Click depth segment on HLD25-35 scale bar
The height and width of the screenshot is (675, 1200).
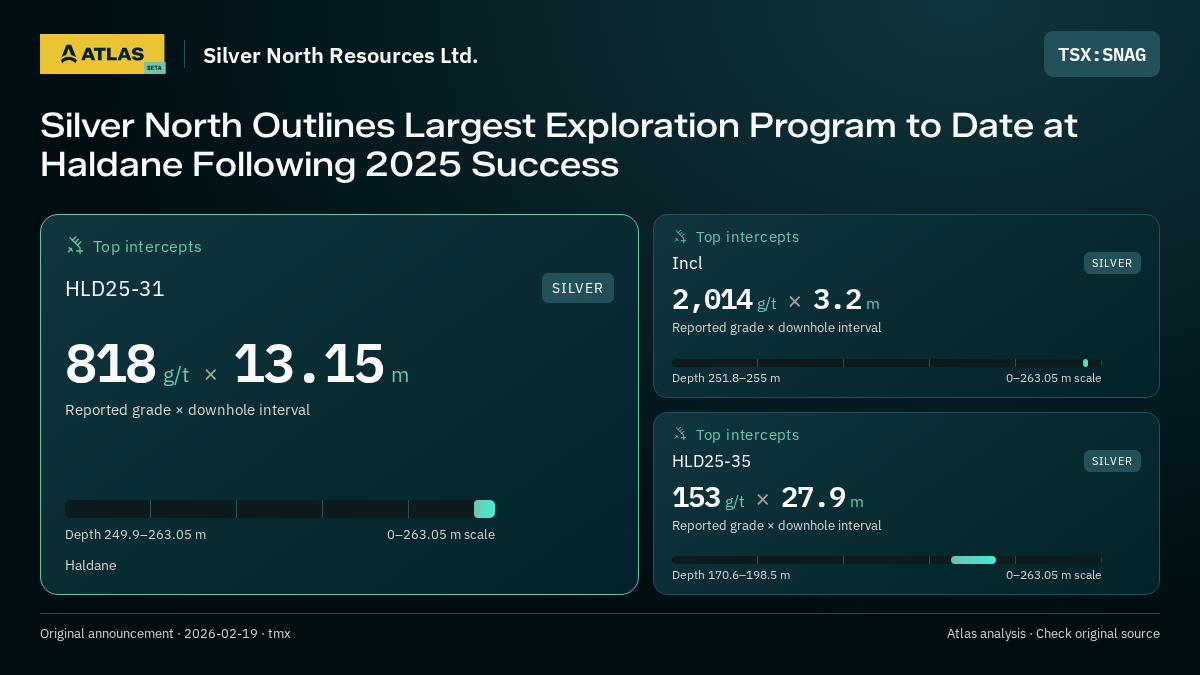973,560
